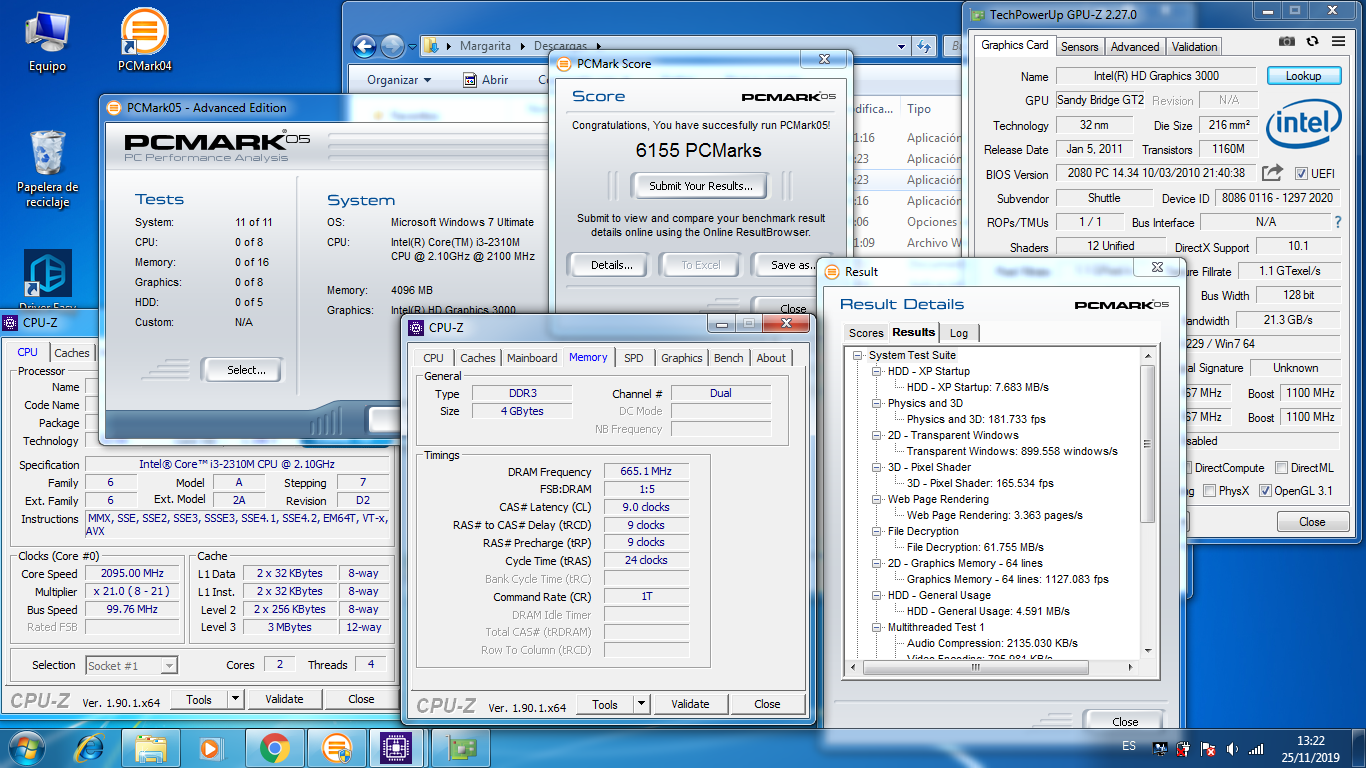Collapse the Web Page Rendering node
Viewport: 1366px width, 768px height.
877,499
